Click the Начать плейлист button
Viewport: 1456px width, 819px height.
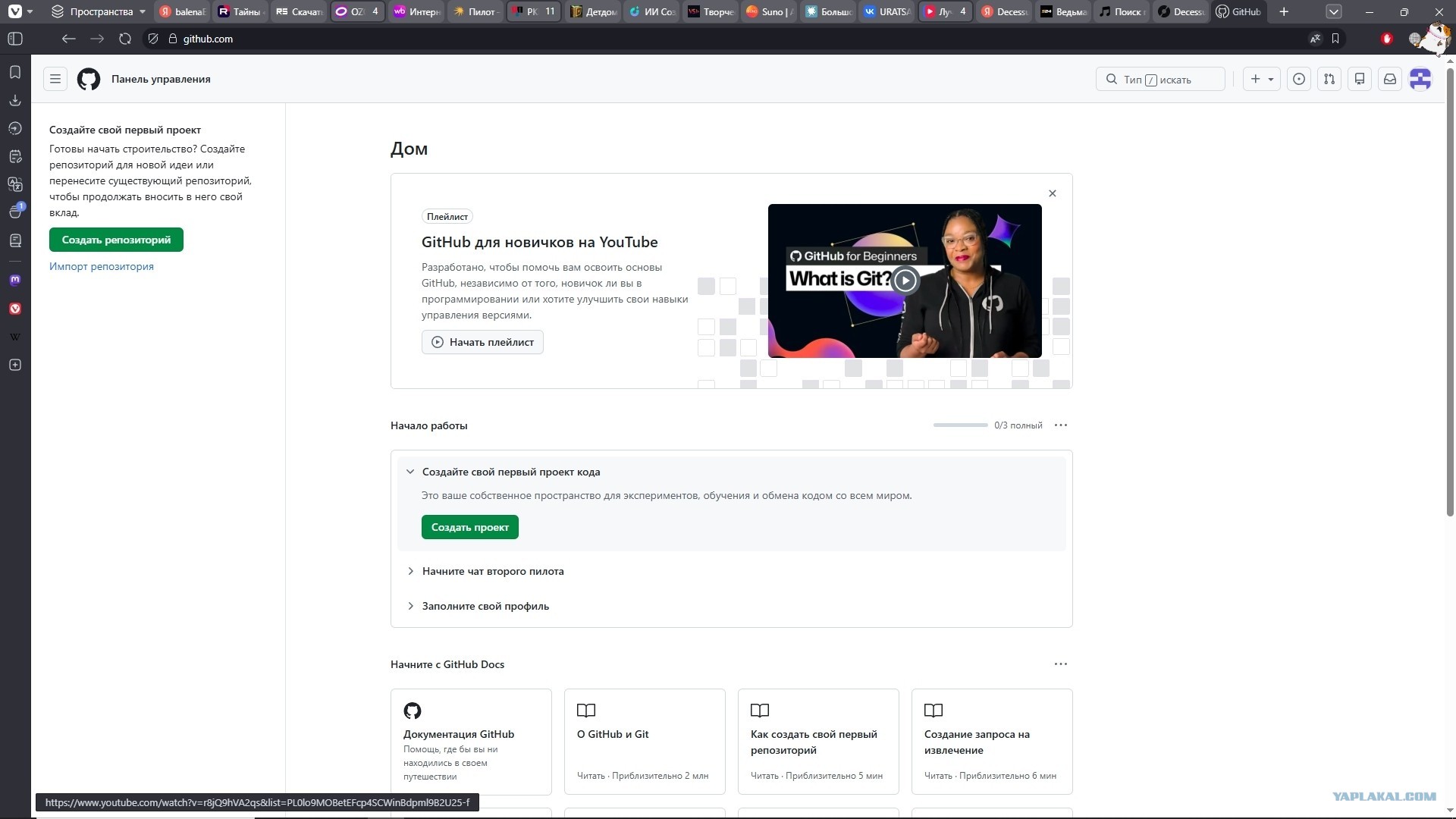click(x=482, y=342)
